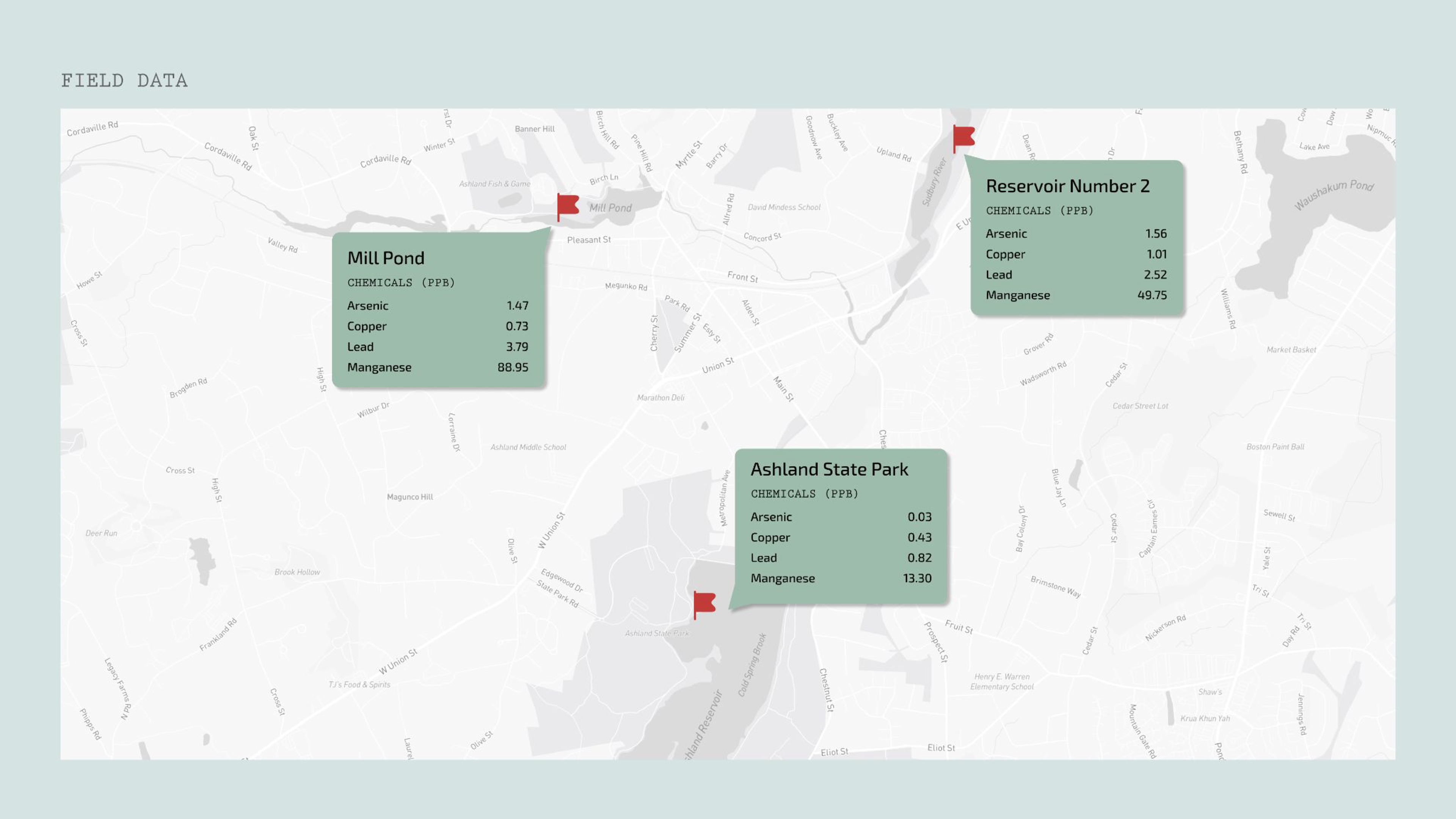Image resolution: width=1456 pixels, height=819 pixels.
Task: Click the Market Basket map label
Action: (x=1291, y=350)
